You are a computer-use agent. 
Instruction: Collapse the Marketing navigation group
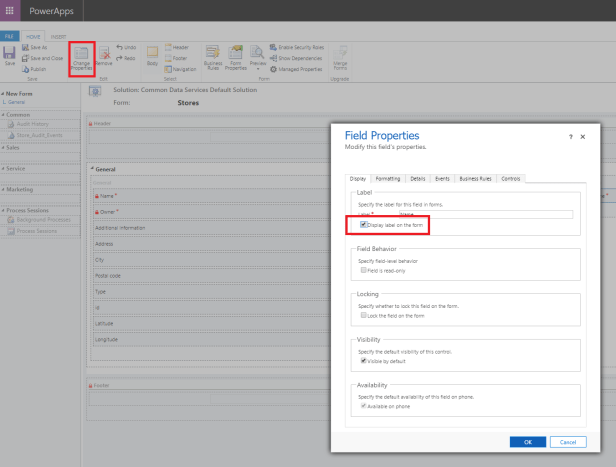(3, 189)
